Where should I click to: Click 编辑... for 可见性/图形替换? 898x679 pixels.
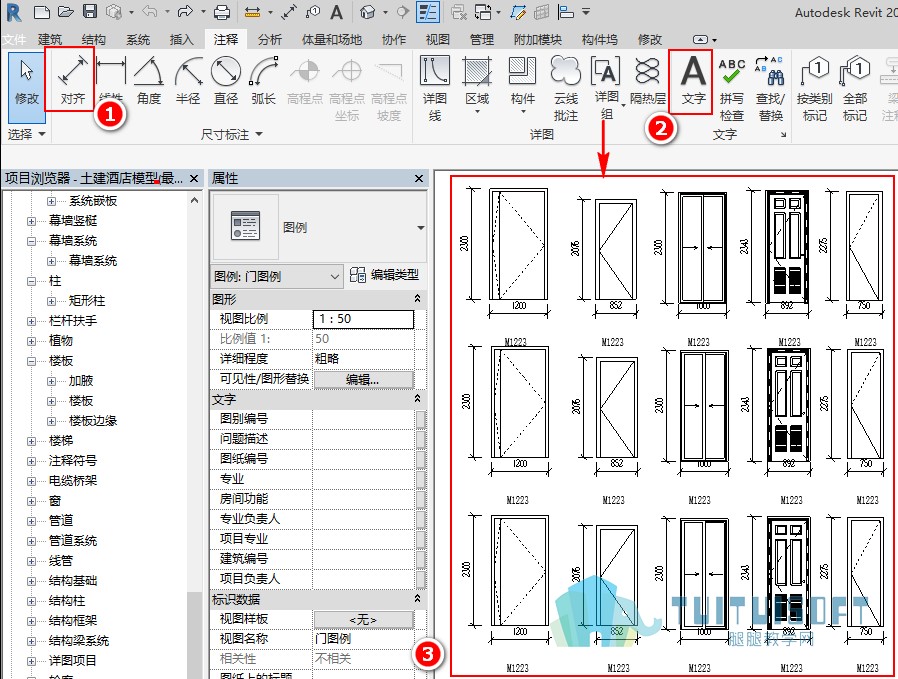coord(363,380)
